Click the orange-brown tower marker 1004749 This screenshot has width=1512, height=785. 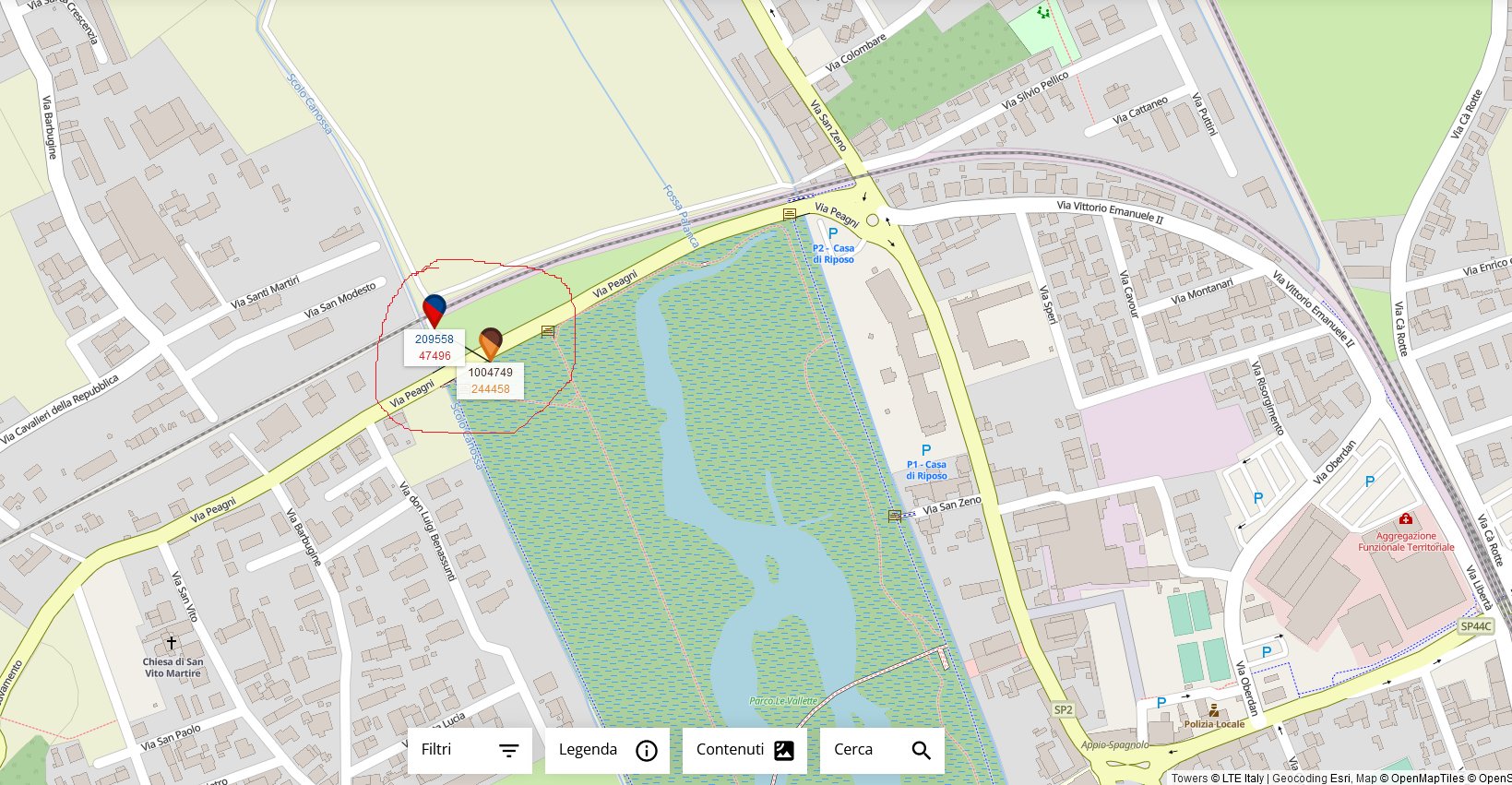pos(491,343)
